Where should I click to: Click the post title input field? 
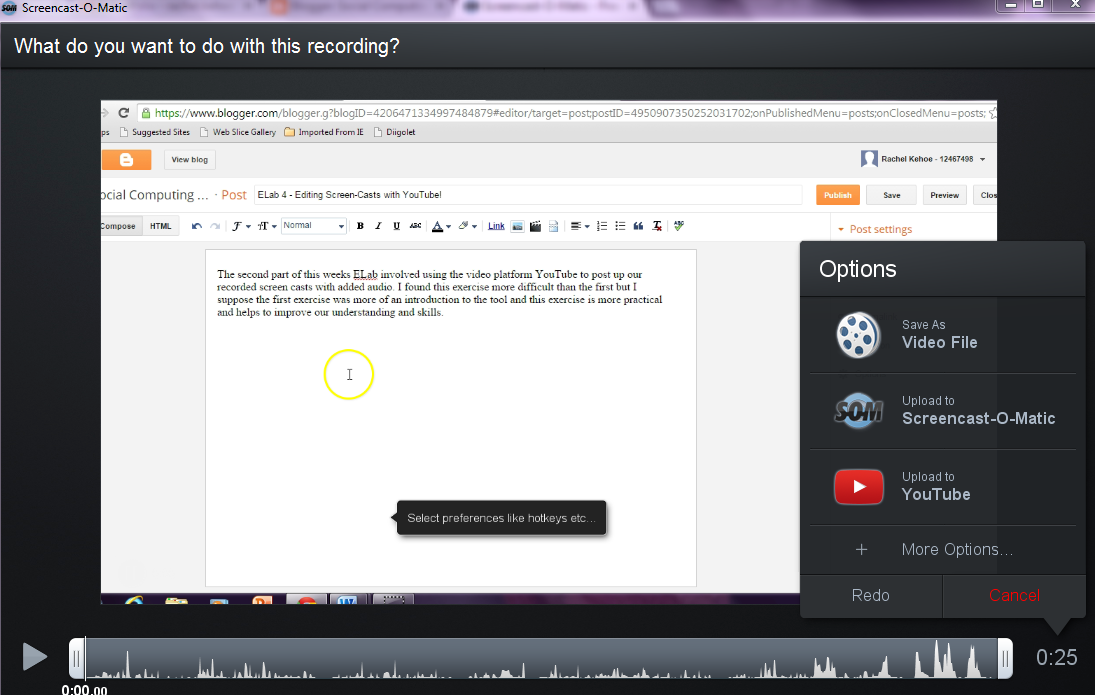click(x=528, y=195)
